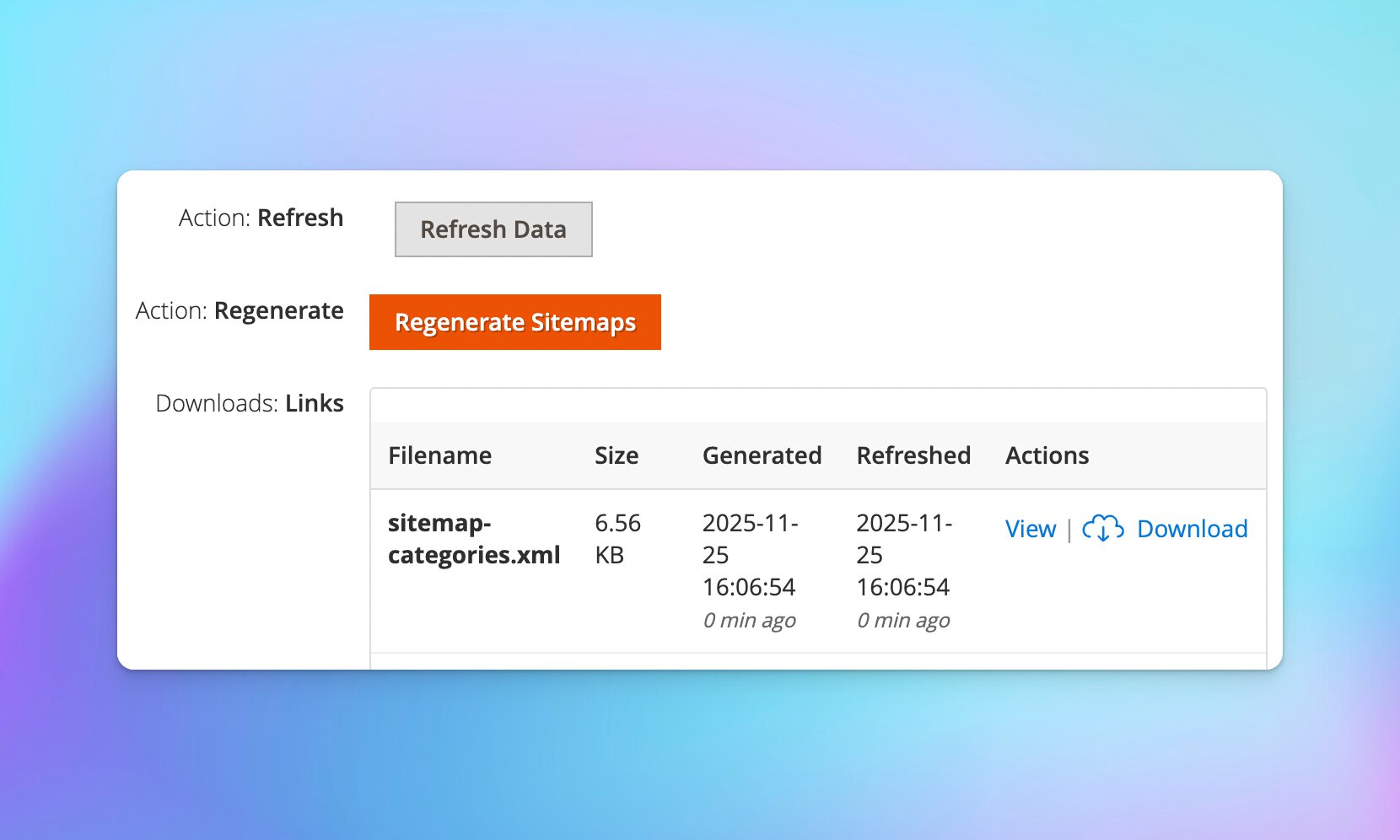The width and height of the screenshot is (1400, 840).
Task: Click the Refresh Data button
Action: tap(493, 229)
